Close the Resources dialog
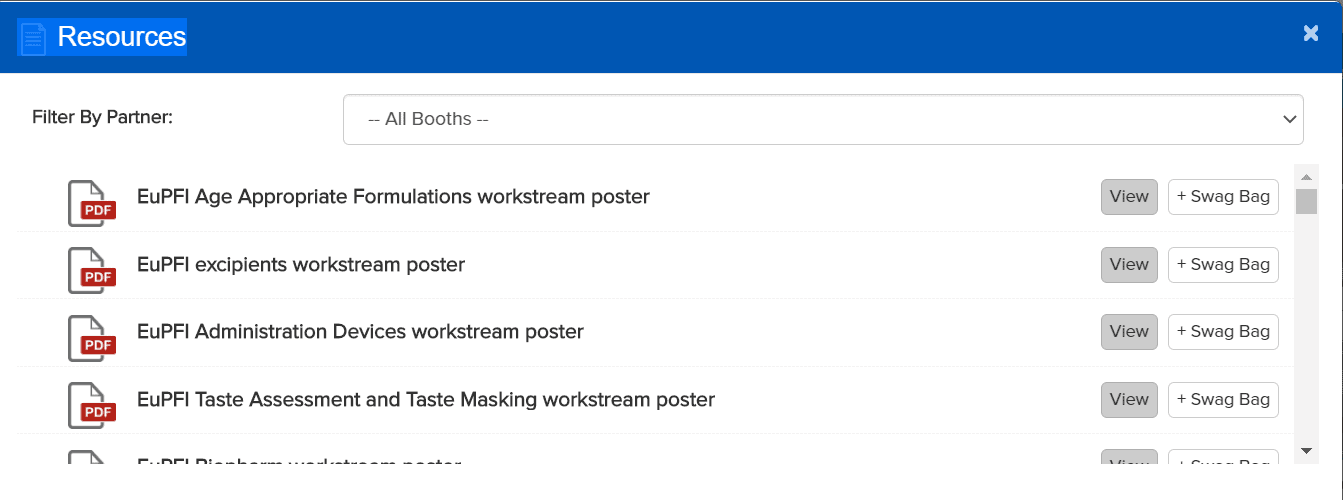 pos(1311,34)
